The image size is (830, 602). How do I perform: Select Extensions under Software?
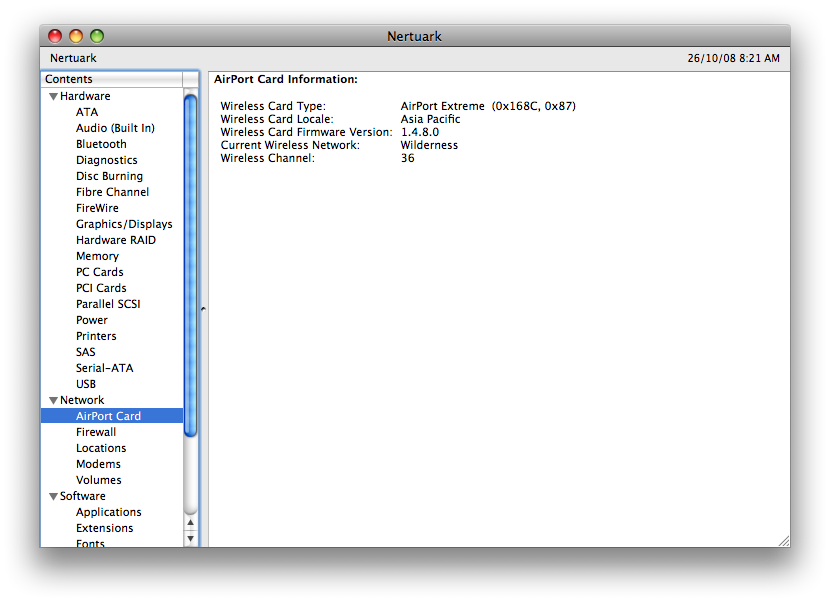tap(104, 528)
